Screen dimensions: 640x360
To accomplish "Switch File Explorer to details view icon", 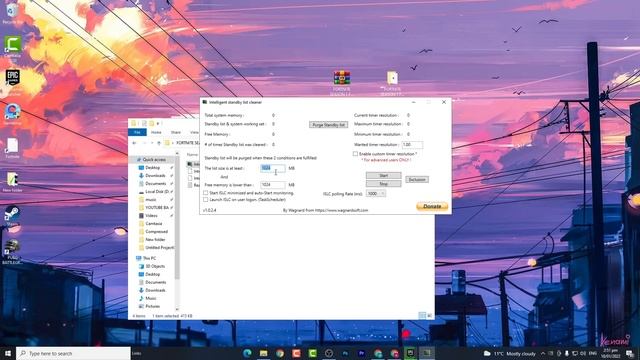I will click(x=422, y=316).
